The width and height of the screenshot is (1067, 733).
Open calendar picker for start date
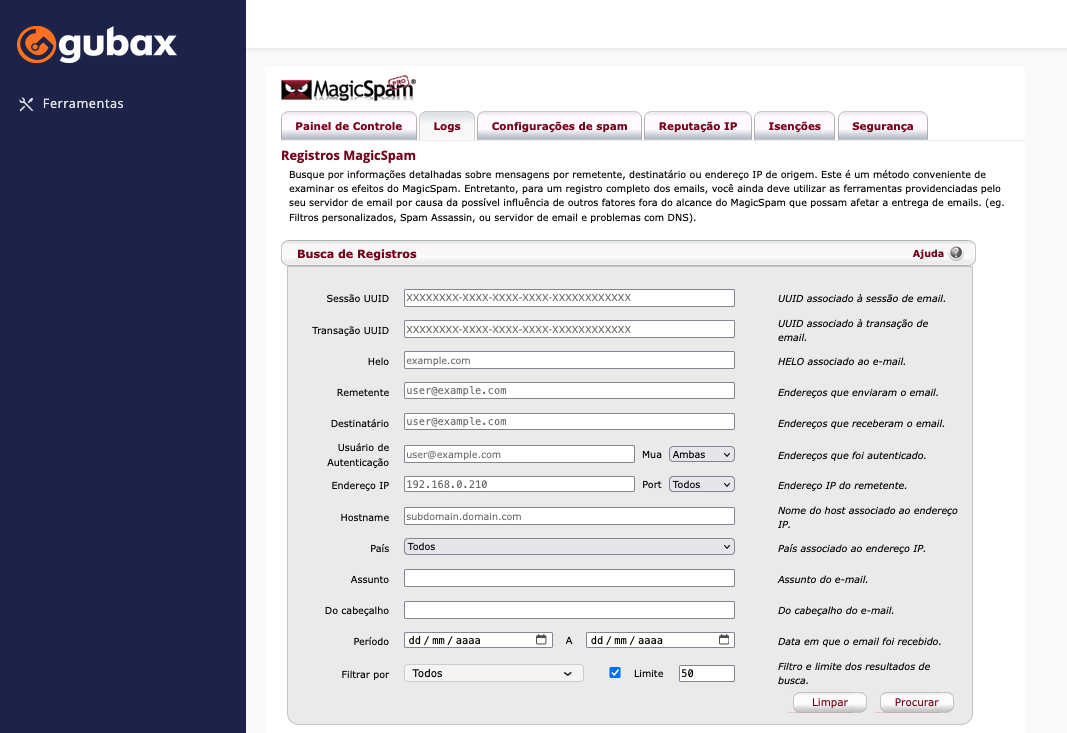point(541,640)
